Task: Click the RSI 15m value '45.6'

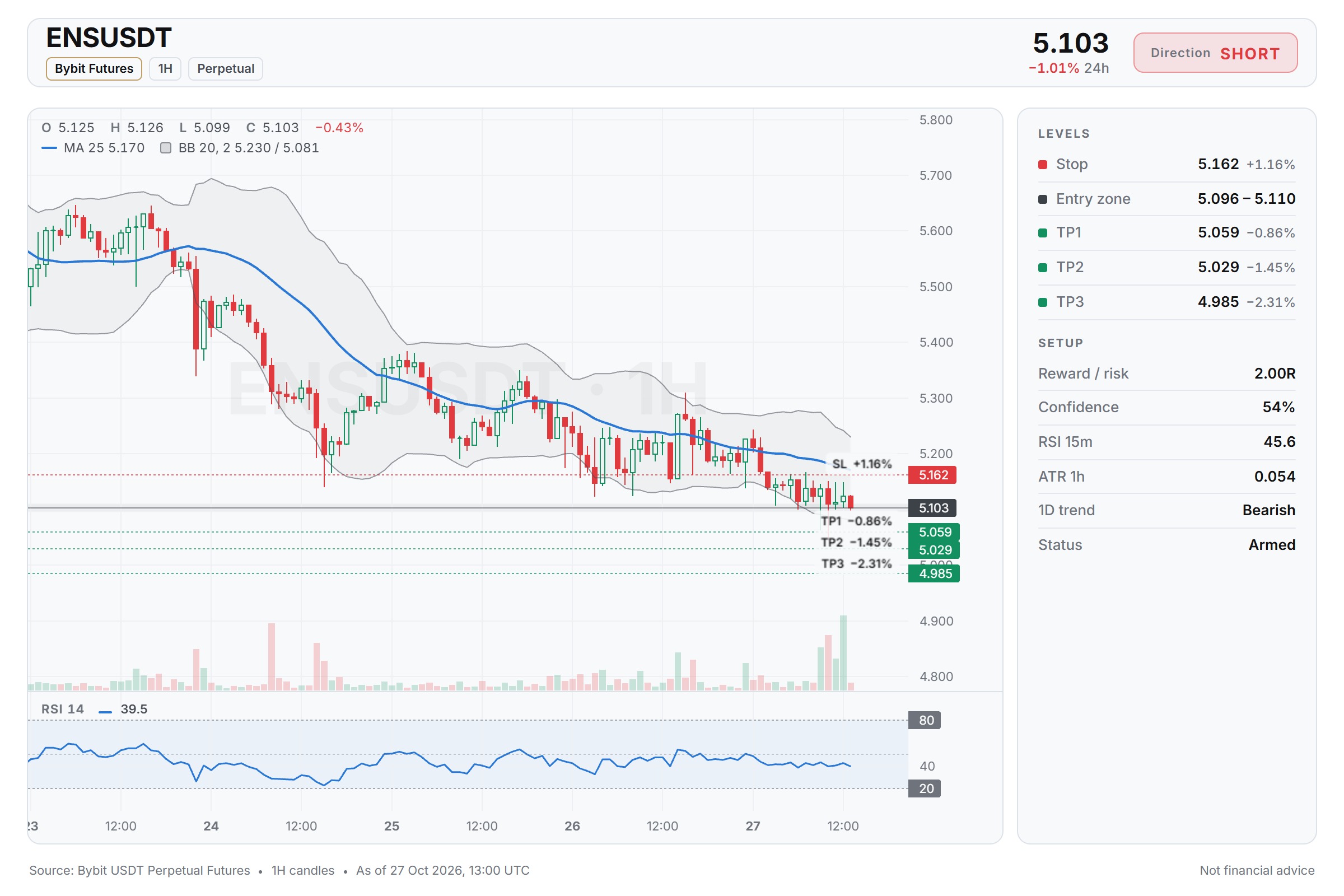Action: (x=1280, y=442)
